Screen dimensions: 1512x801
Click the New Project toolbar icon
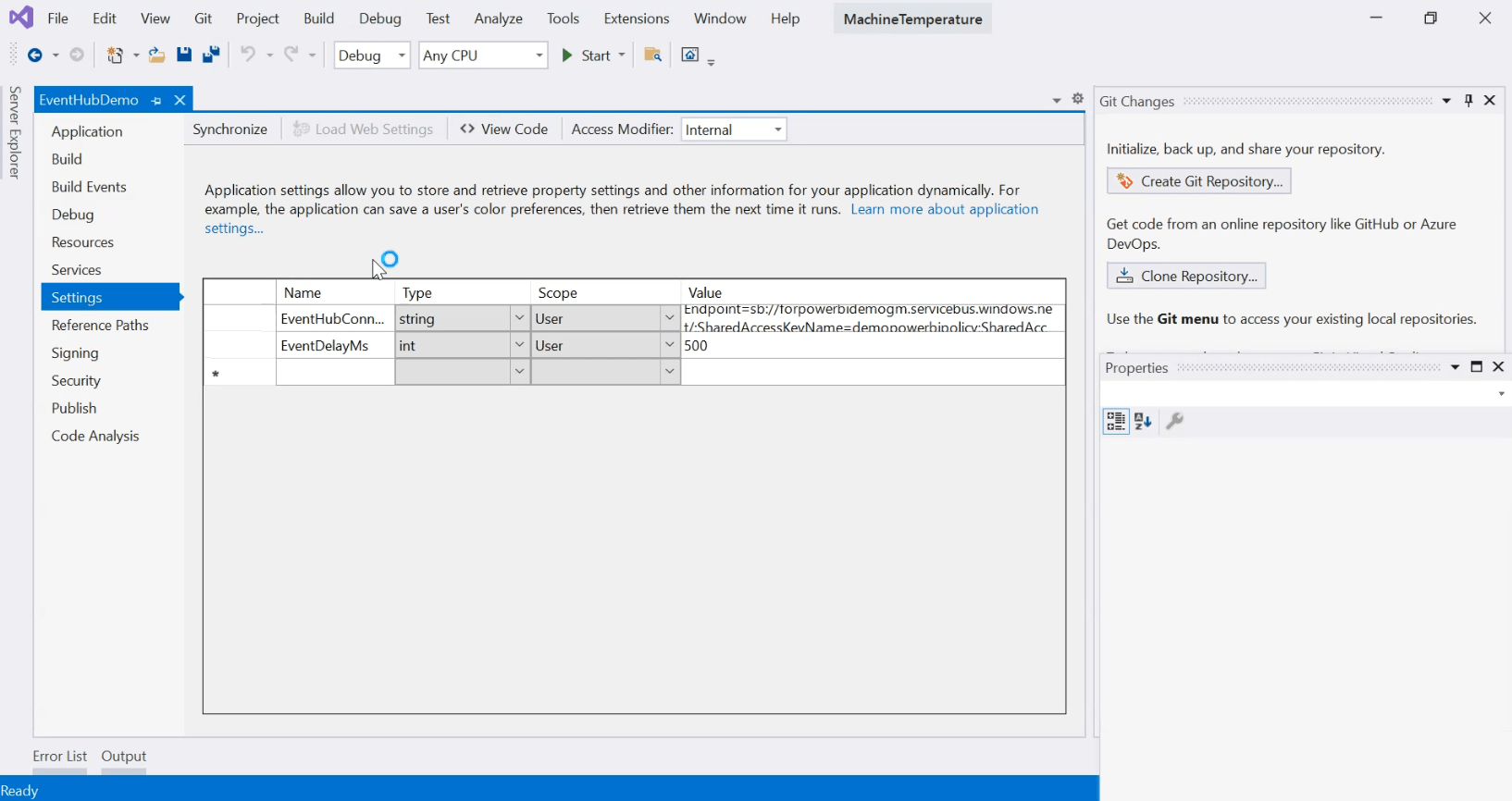tap(115, 55)
